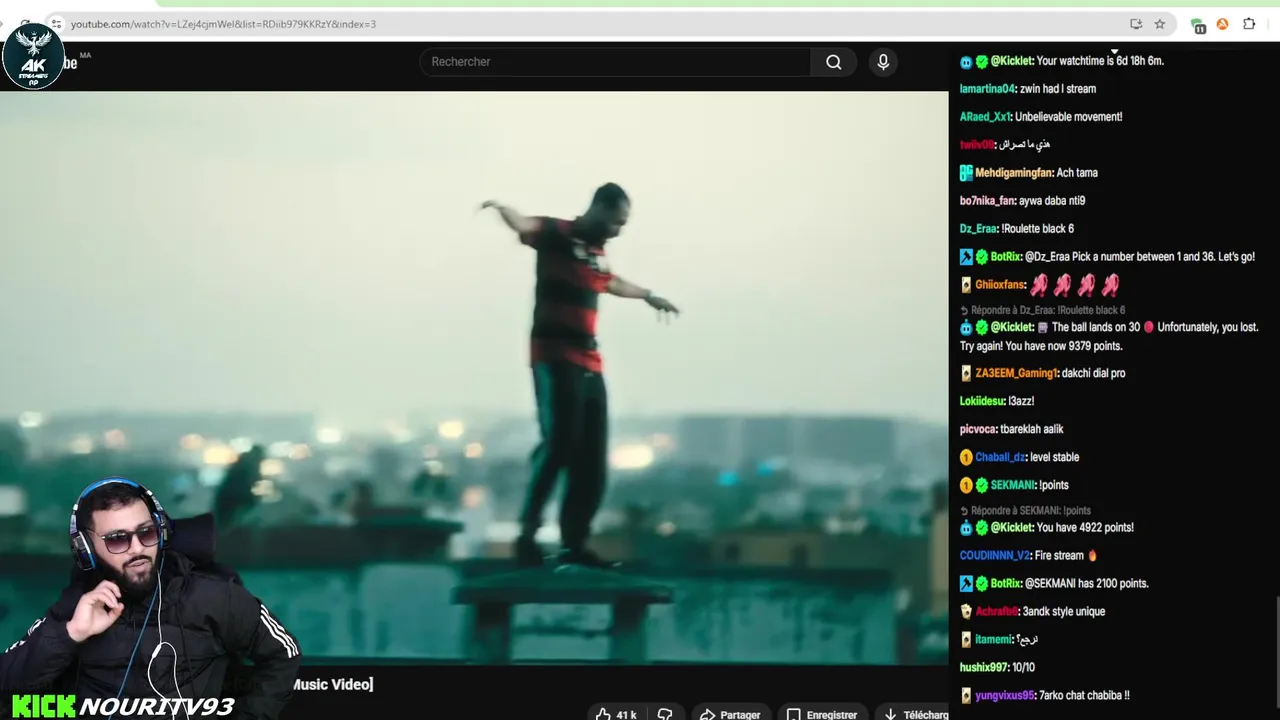Image resolution: width=1280 pixels, height=720 pixels.
Task: Click ZA3EEM_Gaming1's chat badge icon
Action: click(x=966, y=373)
